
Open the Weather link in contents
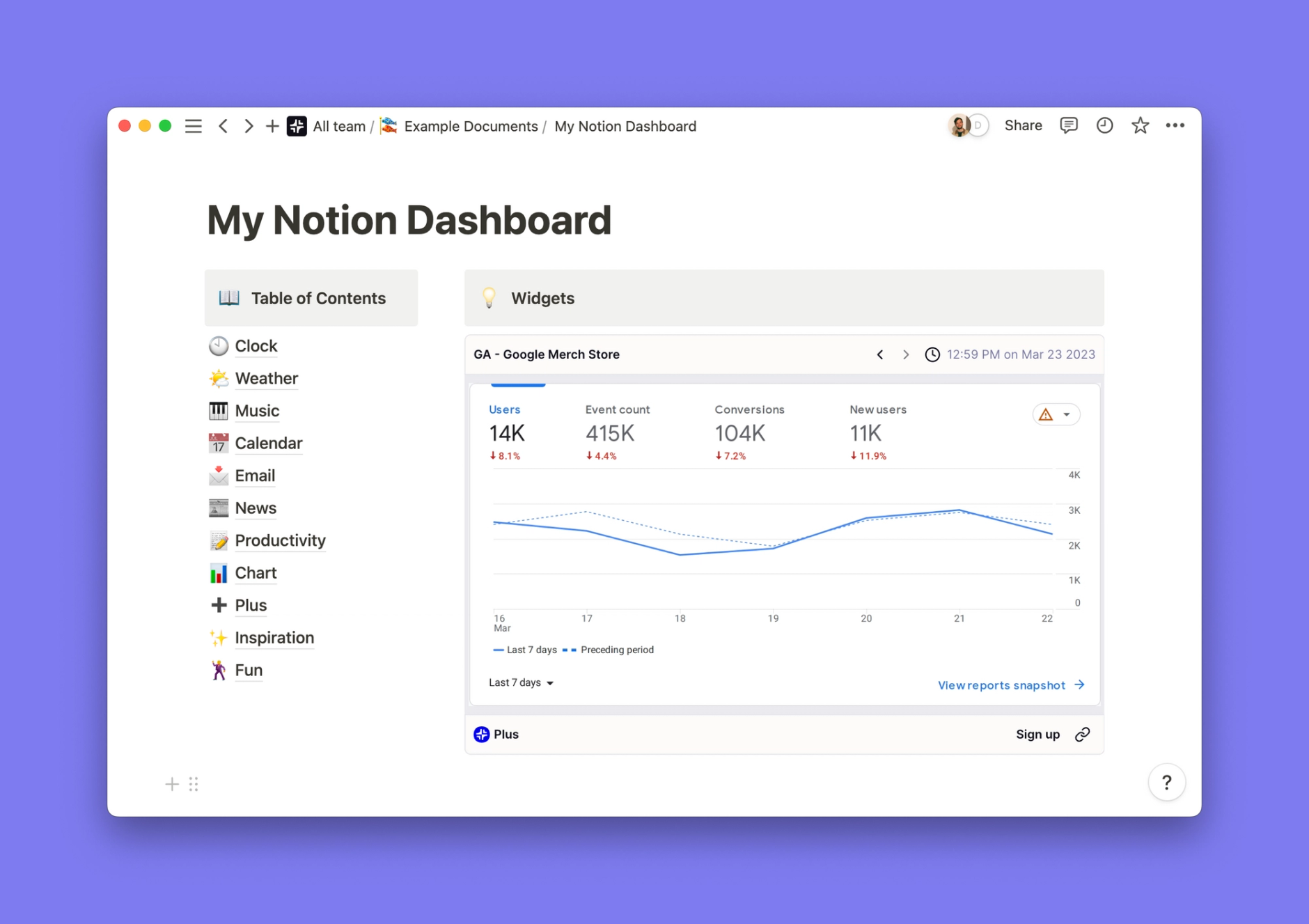point(266,378)
